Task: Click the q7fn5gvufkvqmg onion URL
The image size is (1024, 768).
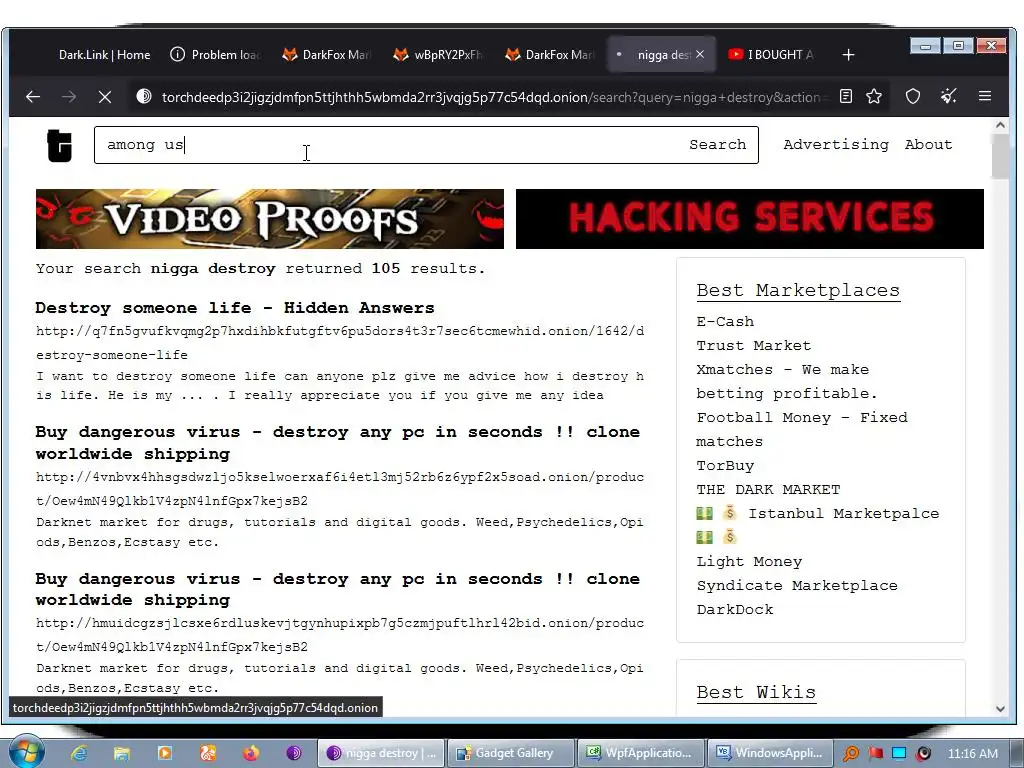Action: point(340,343)
